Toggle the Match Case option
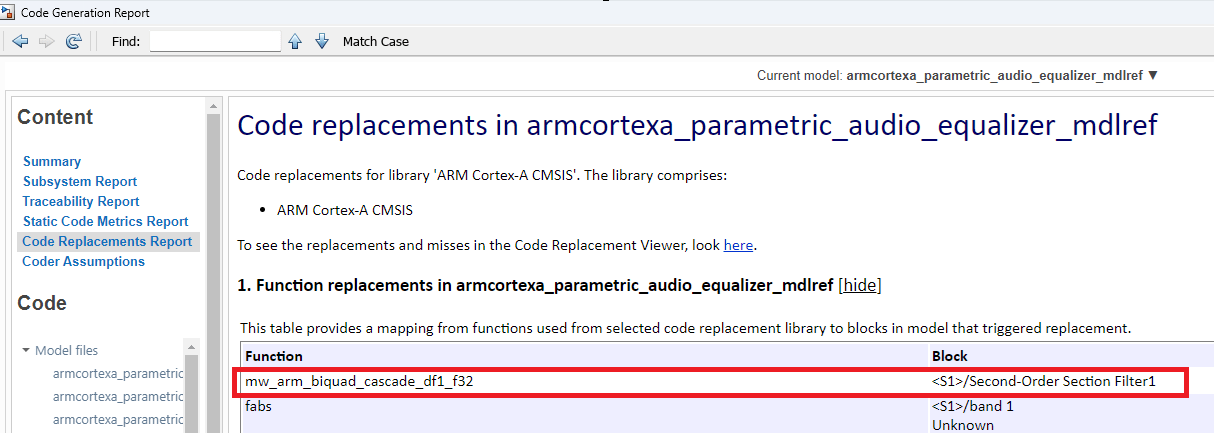This screenshot has width=1214, height=433. click(375, 41)
